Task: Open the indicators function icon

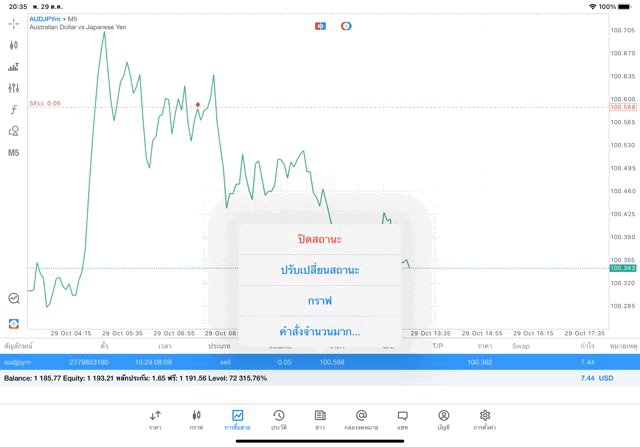Action: coord(13,110)
